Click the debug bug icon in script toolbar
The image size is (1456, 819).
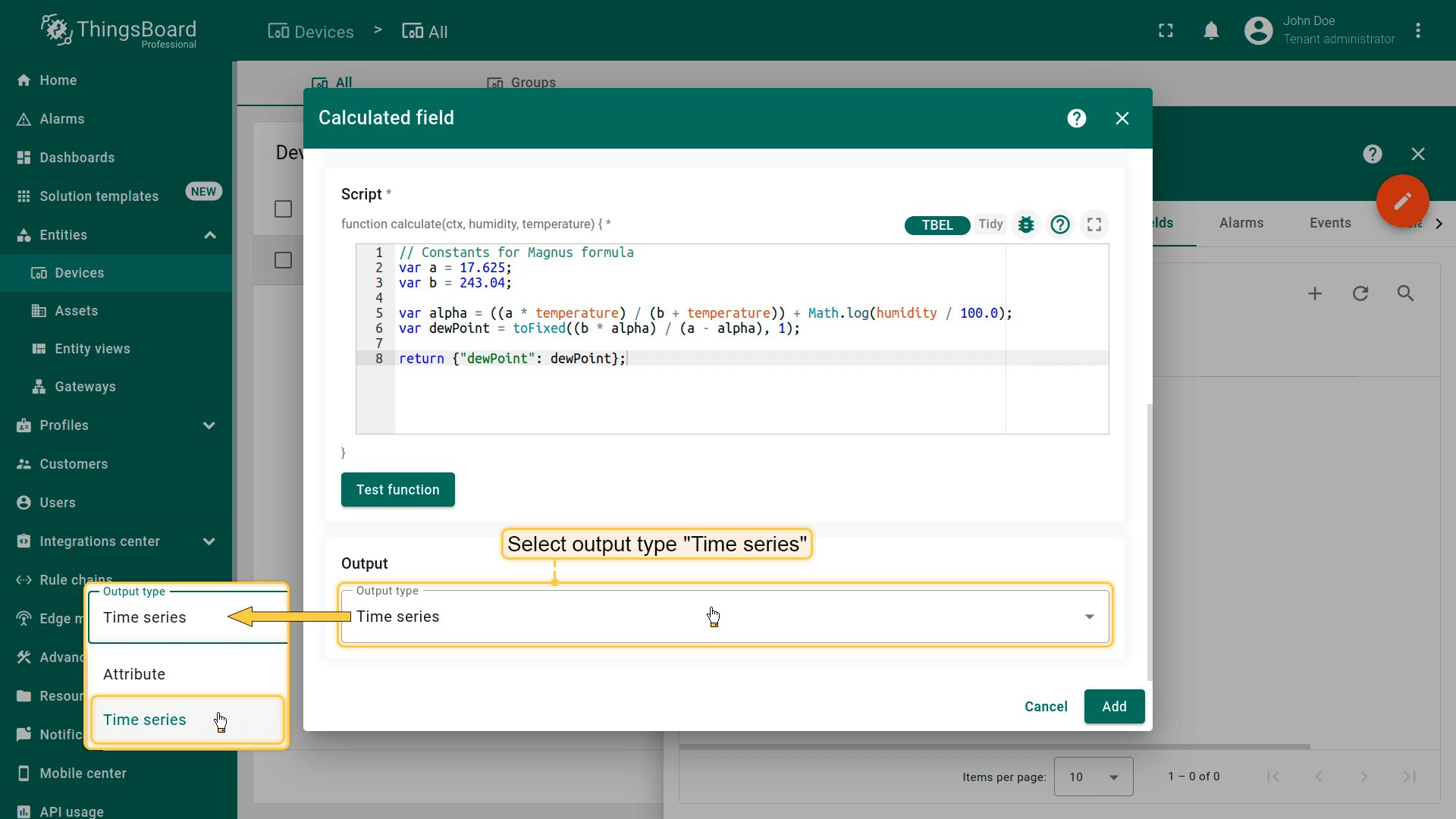[x=1026, y=224]
